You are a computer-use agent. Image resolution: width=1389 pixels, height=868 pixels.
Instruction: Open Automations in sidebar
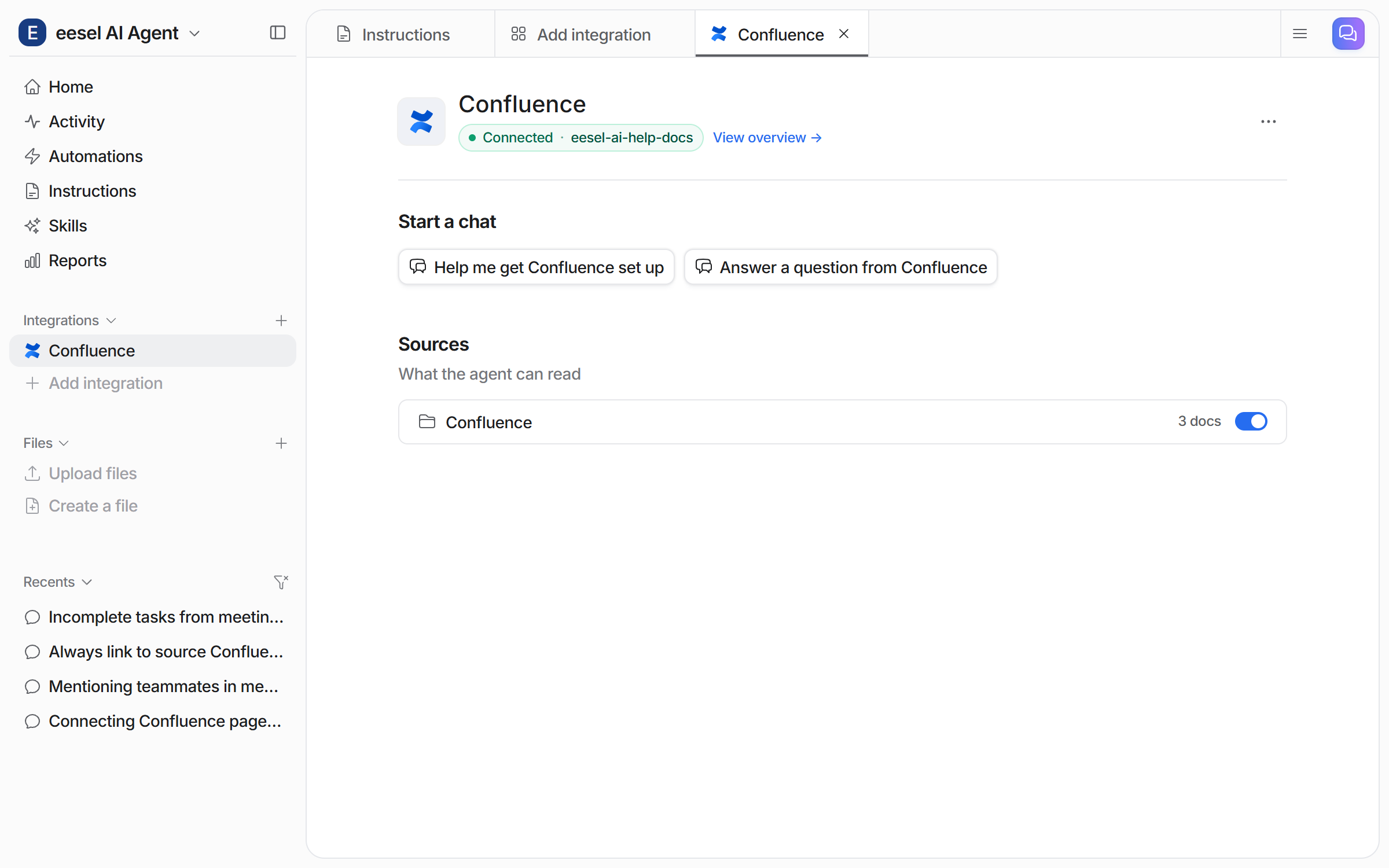[x=153, y=156]
